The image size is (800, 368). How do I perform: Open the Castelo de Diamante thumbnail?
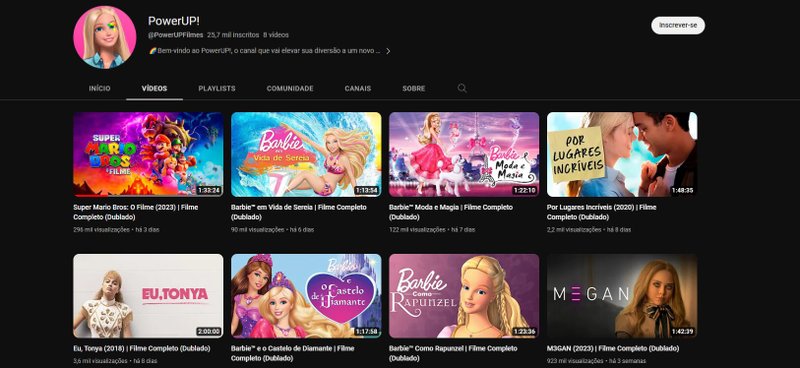306,296
